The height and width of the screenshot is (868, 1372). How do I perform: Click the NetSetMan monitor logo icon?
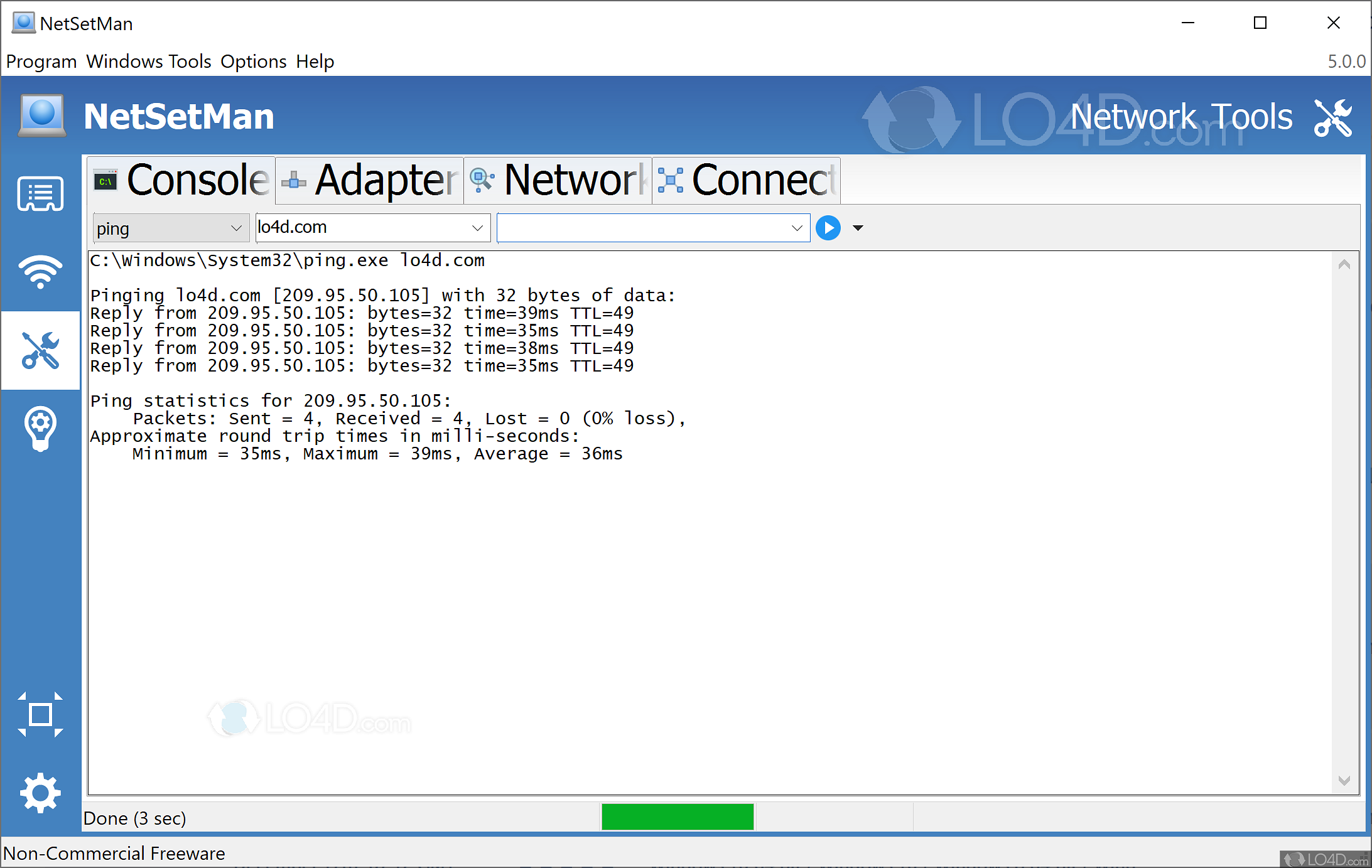click(x=42, y=115)
